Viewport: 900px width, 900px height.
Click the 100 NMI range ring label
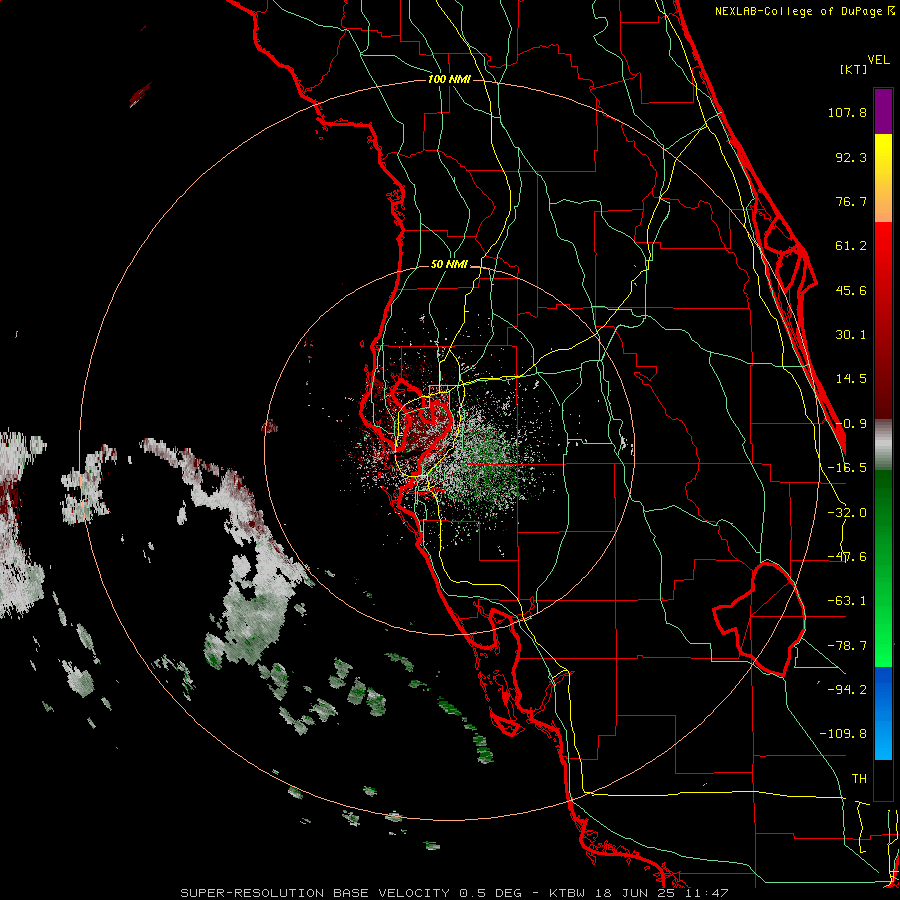click(x=449, y=79)
